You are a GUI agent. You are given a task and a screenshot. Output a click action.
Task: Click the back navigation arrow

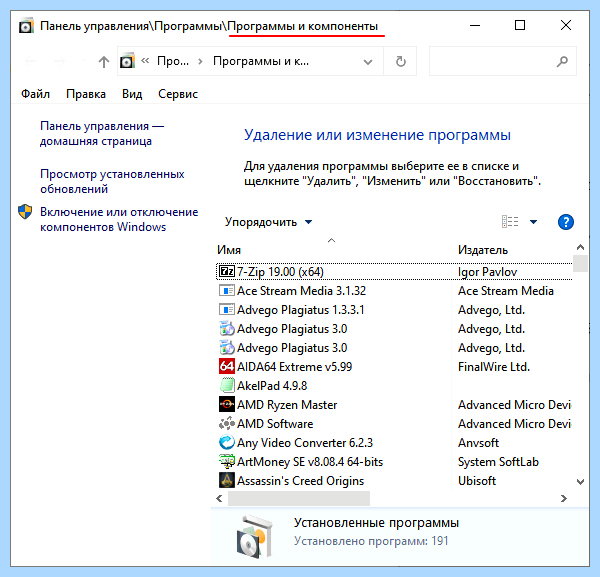(31, 61)
